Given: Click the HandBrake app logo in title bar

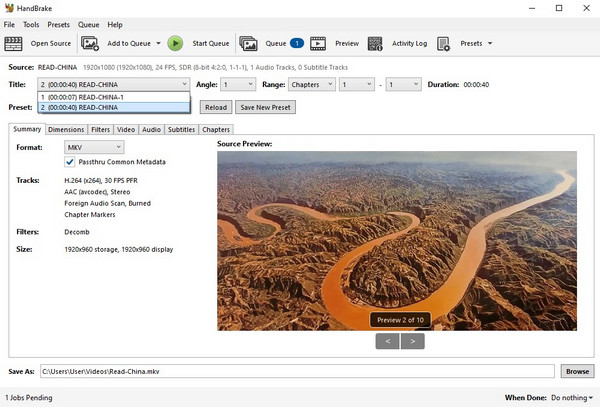Looking at the screenshot, I should click(9, 8).
